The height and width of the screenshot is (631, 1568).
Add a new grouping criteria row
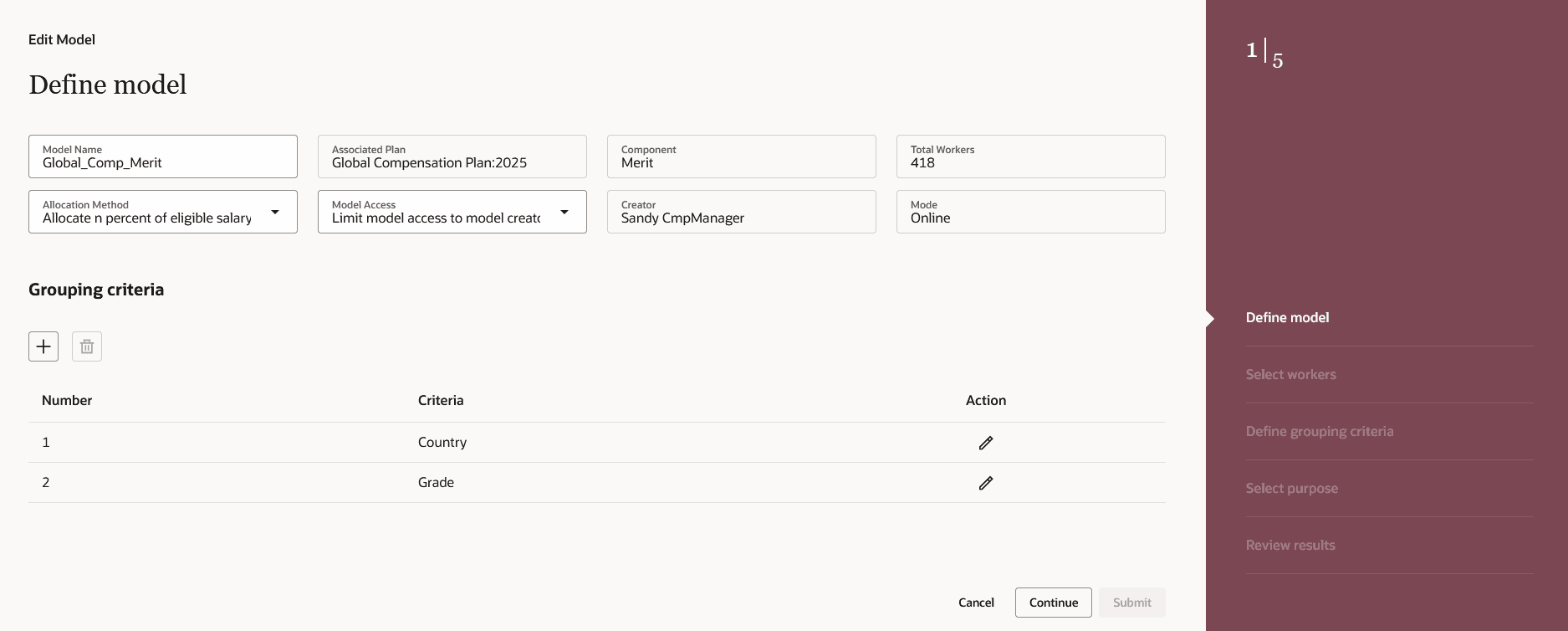pyautogui.click(x=43, y=346)
